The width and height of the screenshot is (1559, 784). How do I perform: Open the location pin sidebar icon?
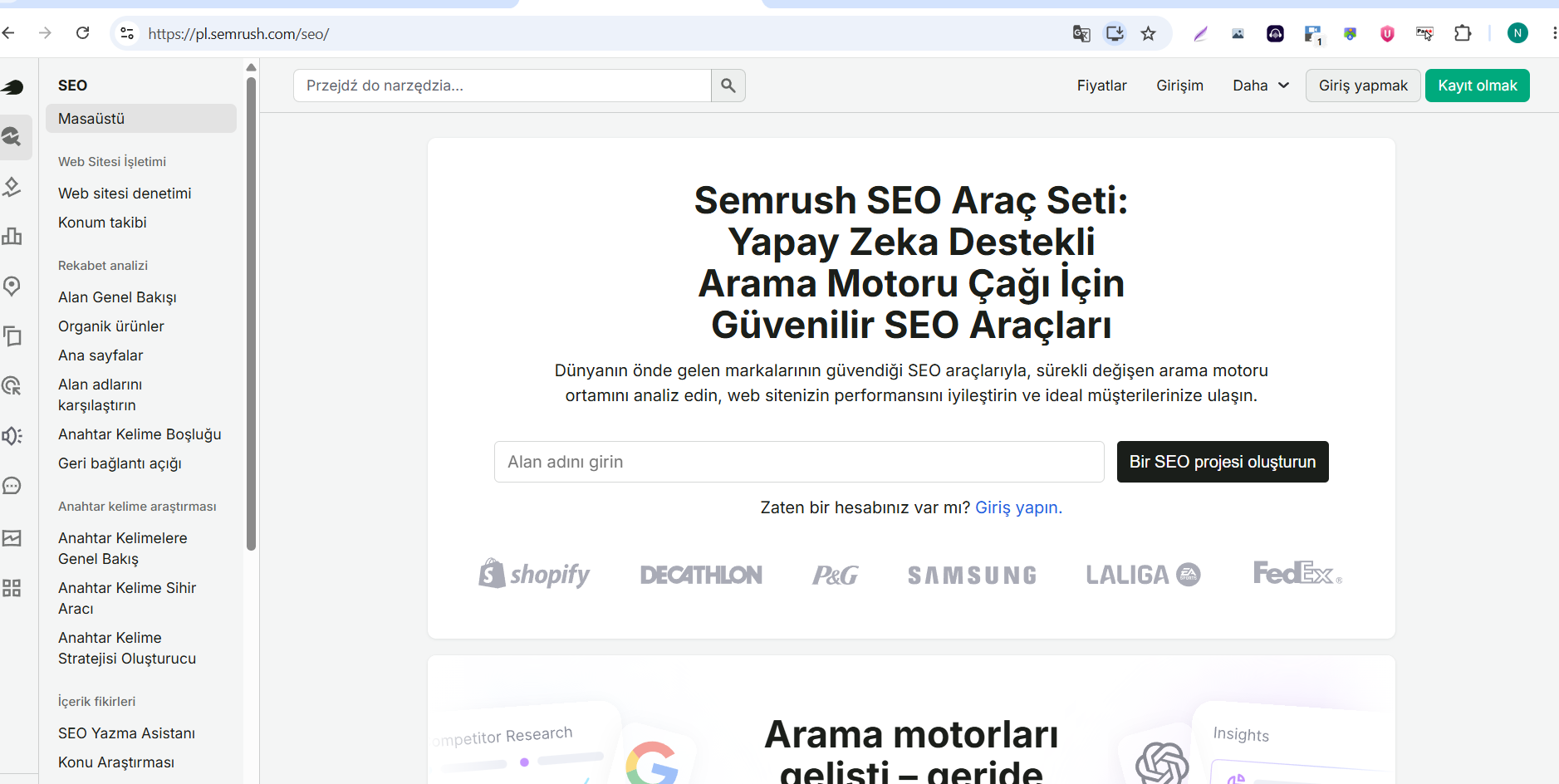click(12, 287)
